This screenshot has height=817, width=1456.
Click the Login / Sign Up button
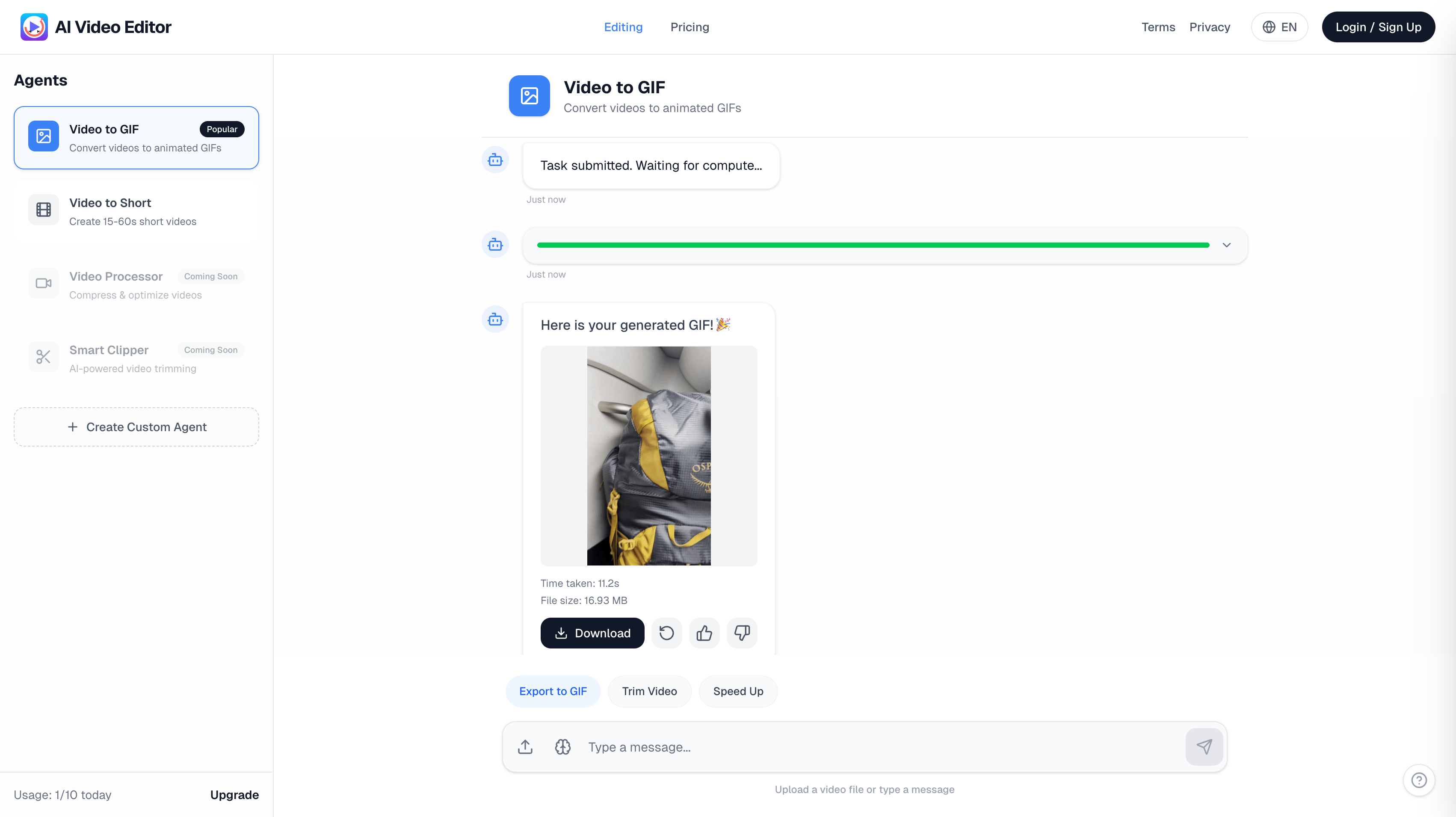tap(1379, 27)
